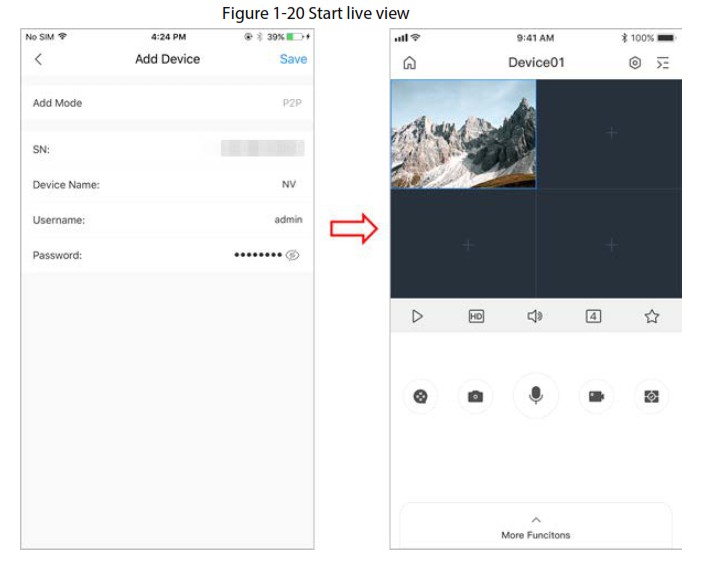Edit the Username admin field
Viewport: 707px width, 576px height.
coord(168,220)
